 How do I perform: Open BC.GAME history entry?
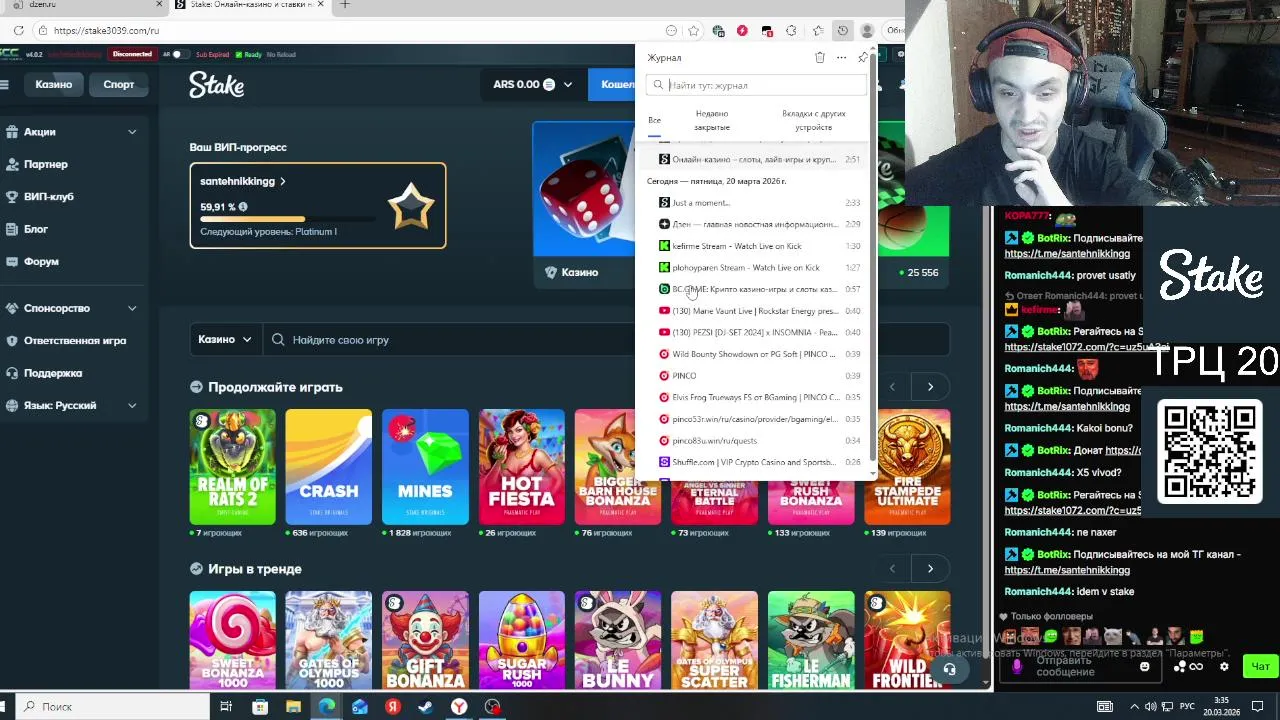click(755, 289)
